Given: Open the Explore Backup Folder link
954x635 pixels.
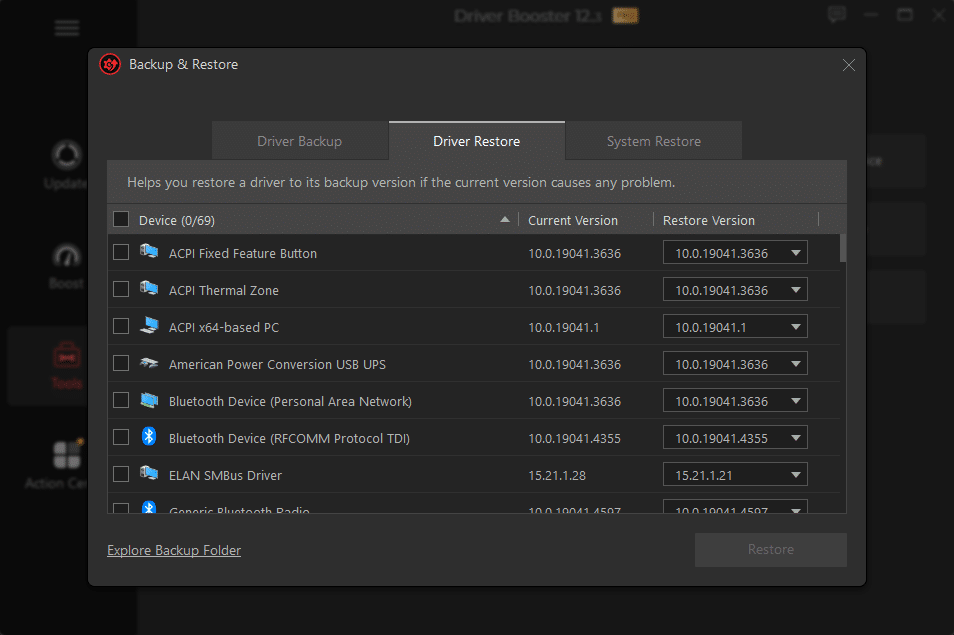Looking at the screenshot, I should tap(174, 550).
